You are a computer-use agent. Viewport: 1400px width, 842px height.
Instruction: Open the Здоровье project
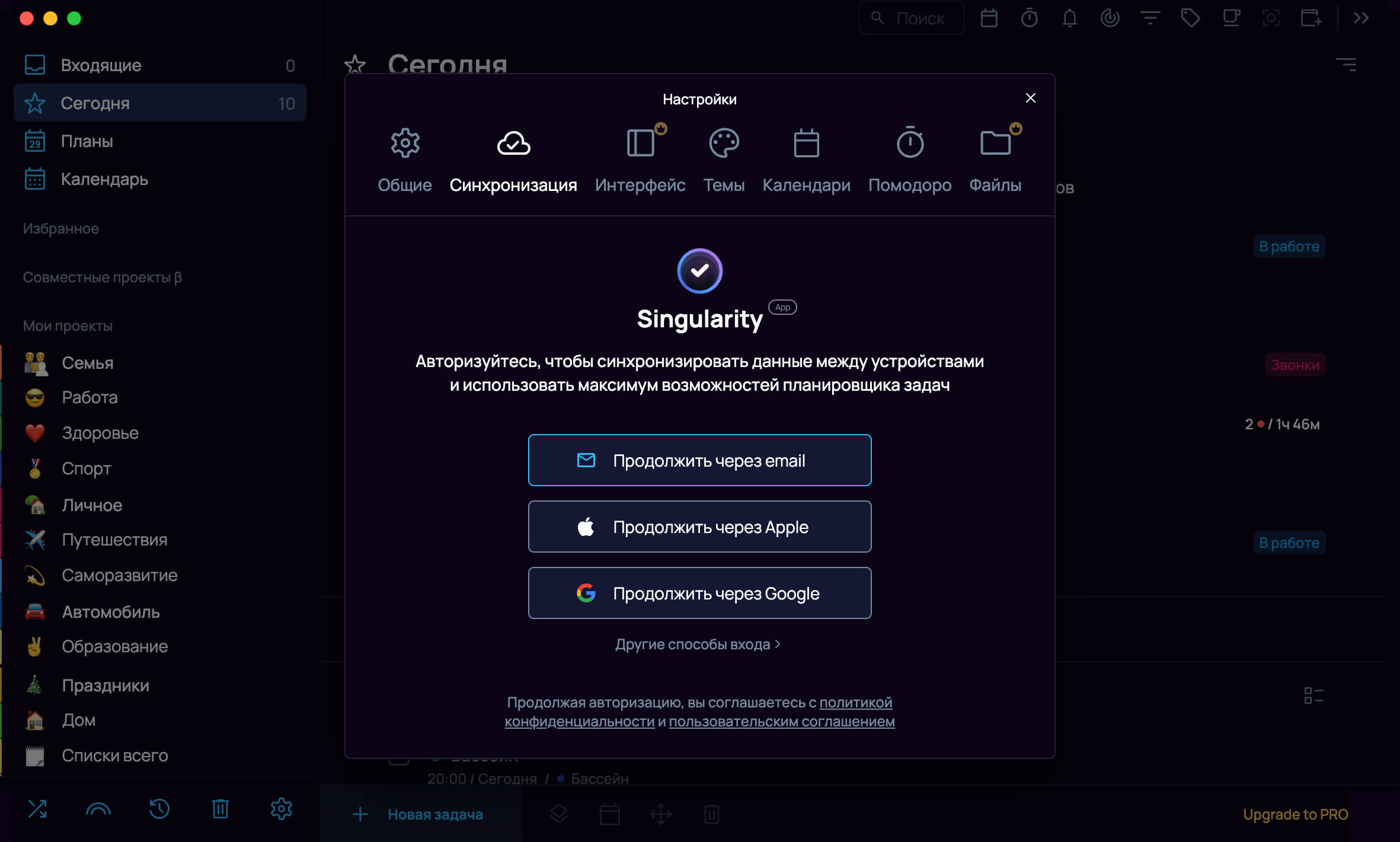point(160,433)
